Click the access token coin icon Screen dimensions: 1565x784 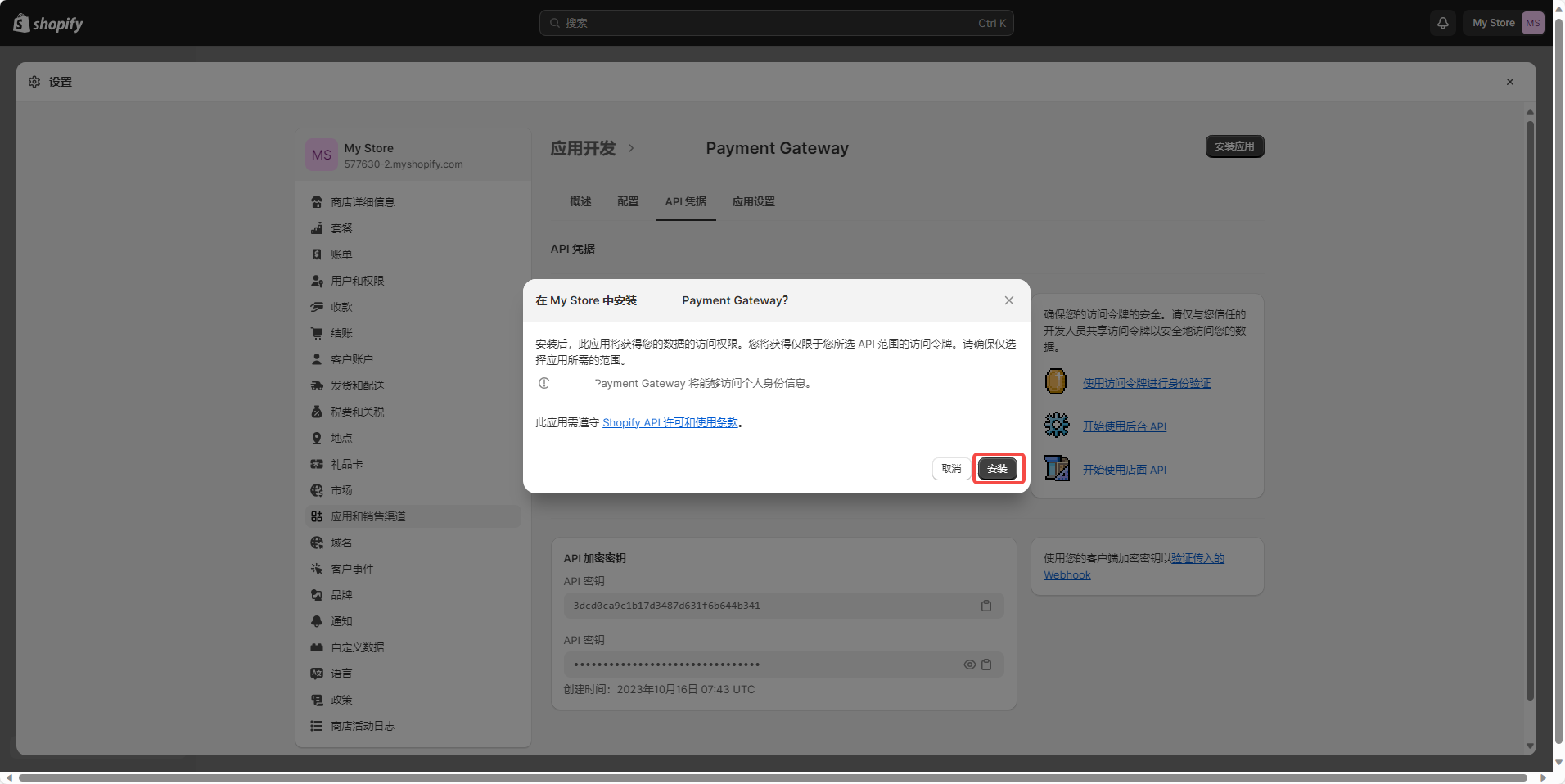(x=1056, y=381)
